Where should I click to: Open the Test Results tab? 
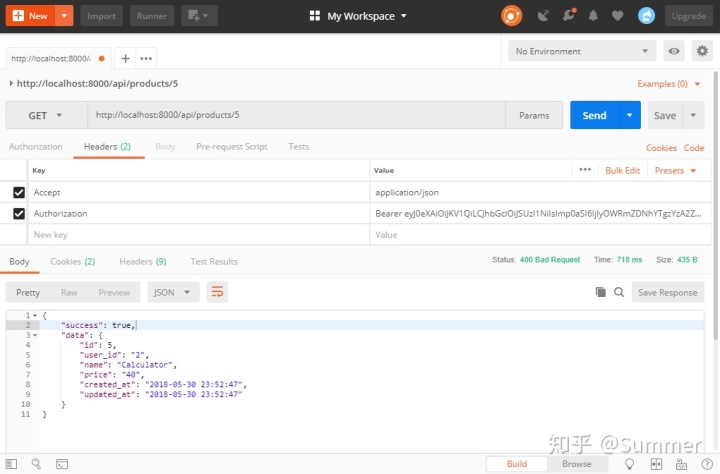[214, 261]
